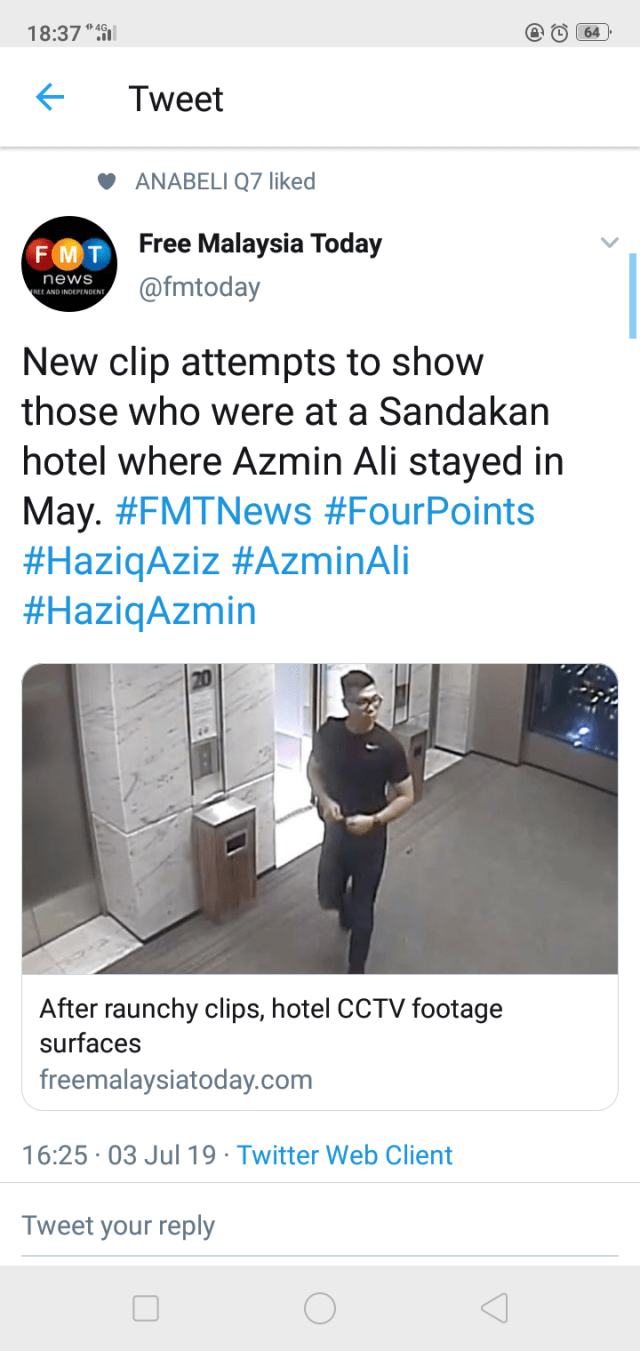Open Free Malaysia Today profile avatar
This screenshot has height=1351, width=640.
coord(70,264)
